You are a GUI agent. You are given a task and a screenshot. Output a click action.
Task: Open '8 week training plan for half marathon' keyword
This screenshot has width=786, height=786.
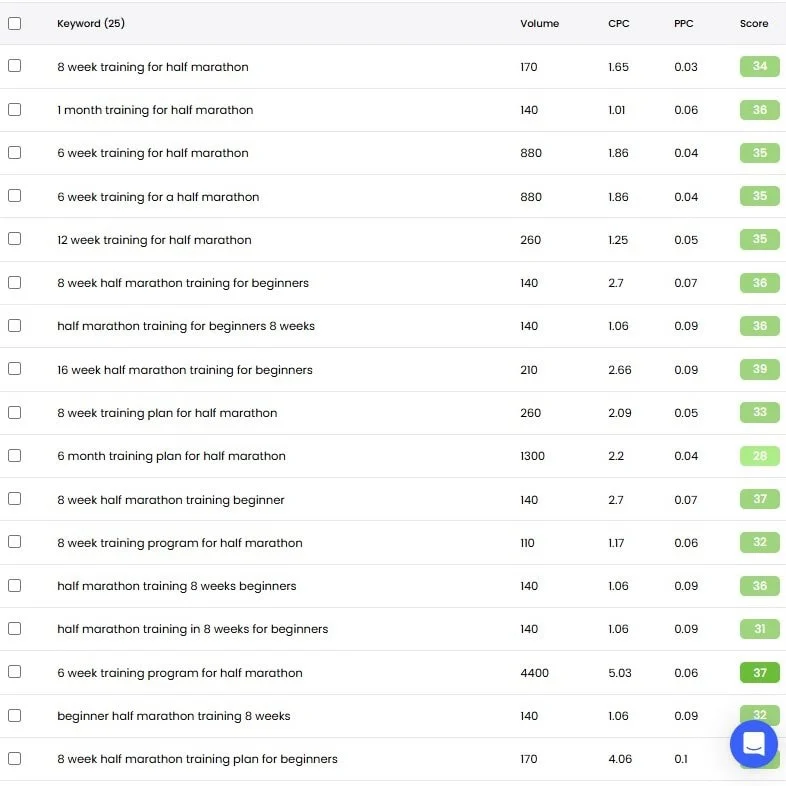167,413
